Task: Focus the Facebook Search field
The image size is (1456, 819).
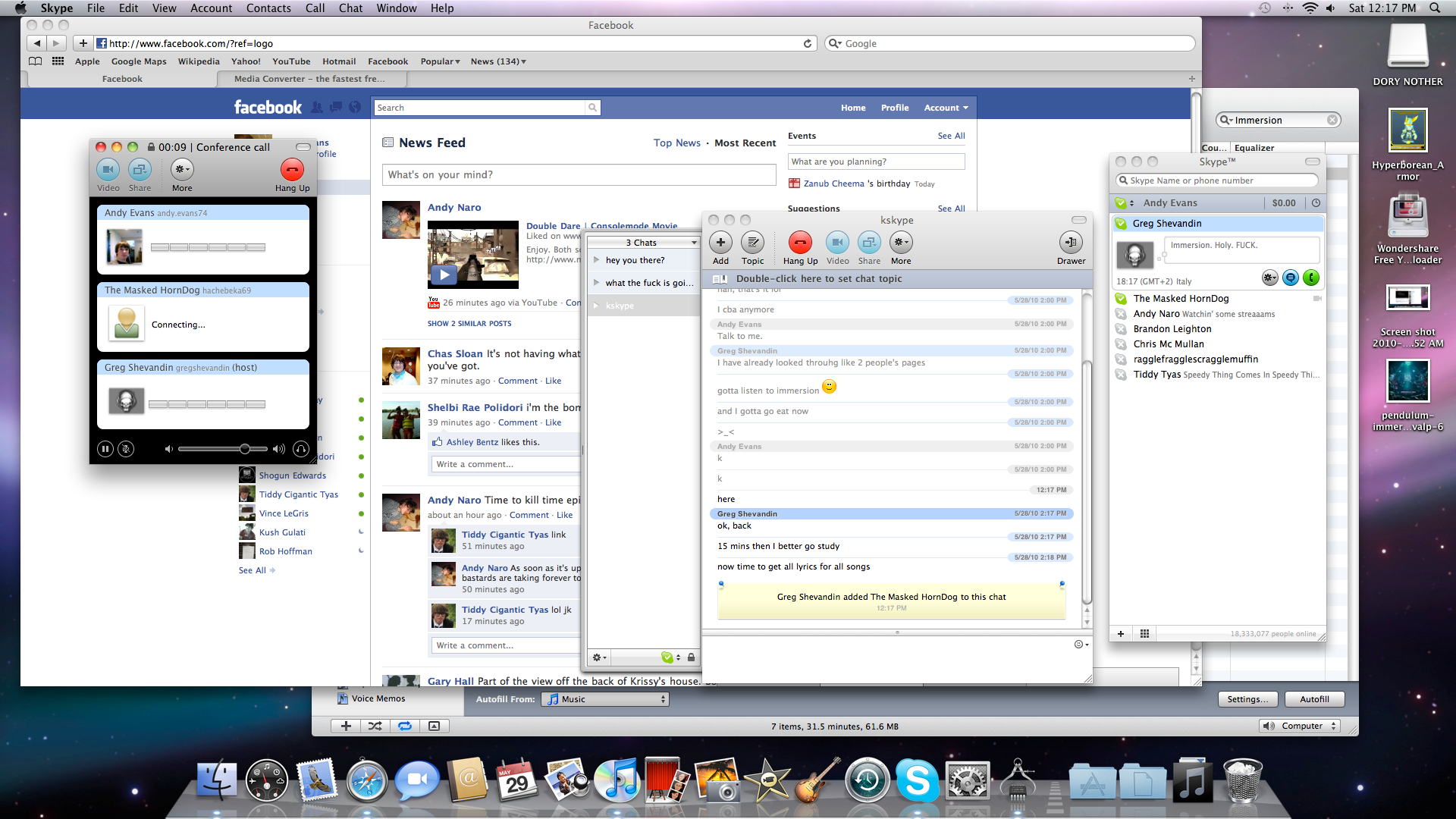Action: 481,108
